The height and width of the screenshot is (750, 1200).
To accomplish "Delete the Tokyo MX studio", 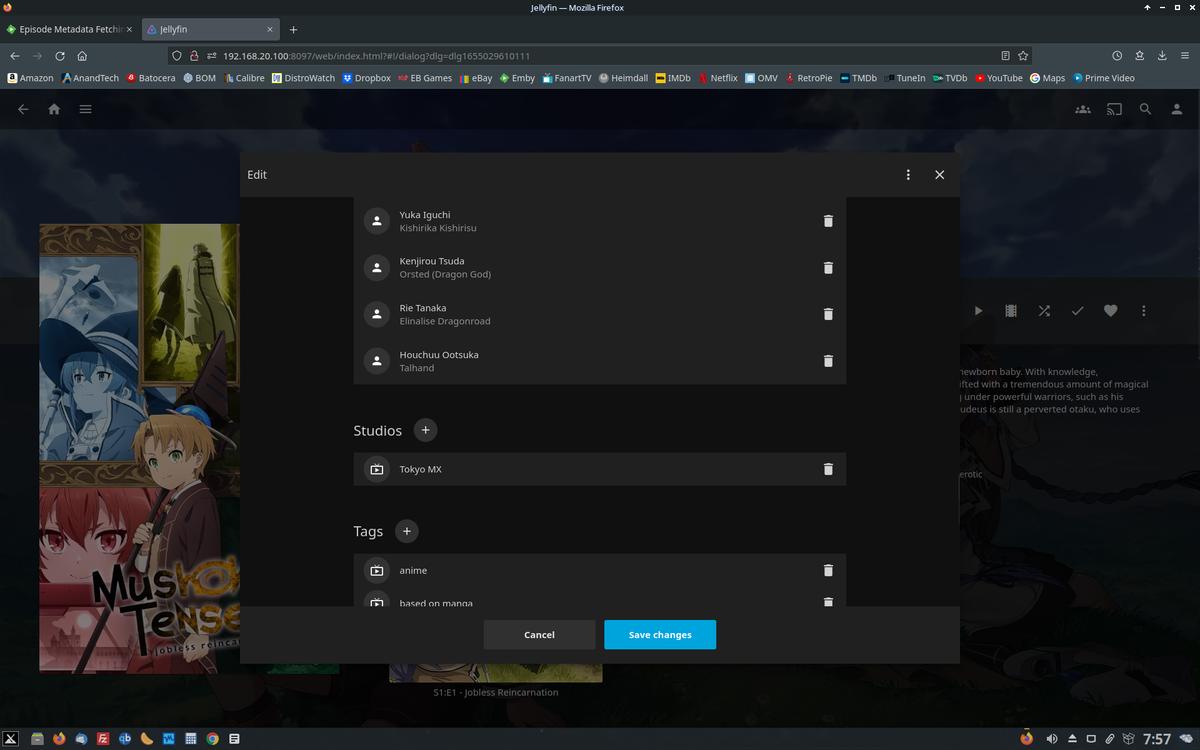I will pos(828,469).
